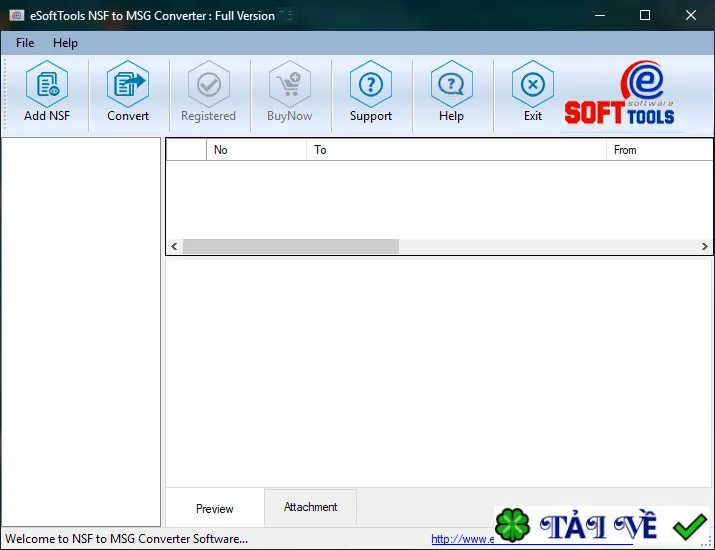The image size is (715, 550).
Task: Click the eSoftTools logo in the toolbar
Action: click(x=620, y=93)
